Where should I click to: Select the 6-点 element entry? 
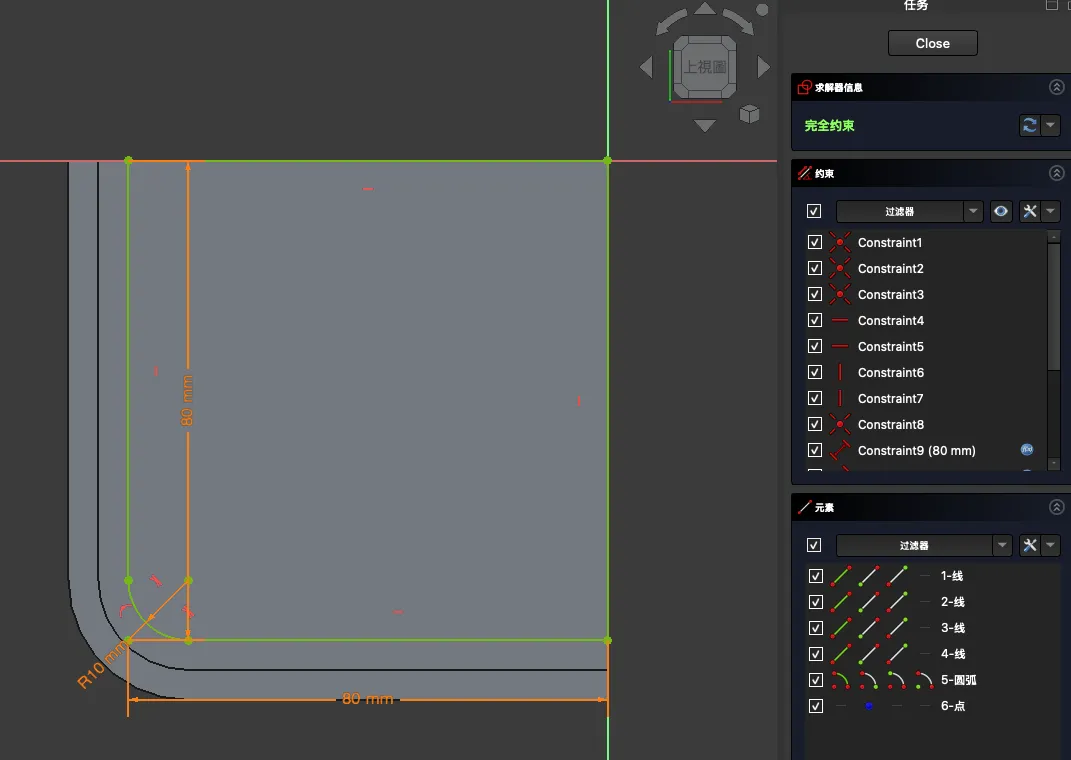[952, 706]
